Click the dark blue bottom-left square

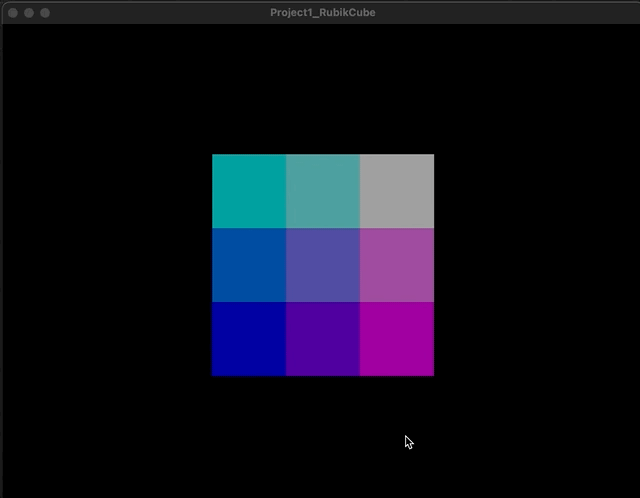click(249, 339)
